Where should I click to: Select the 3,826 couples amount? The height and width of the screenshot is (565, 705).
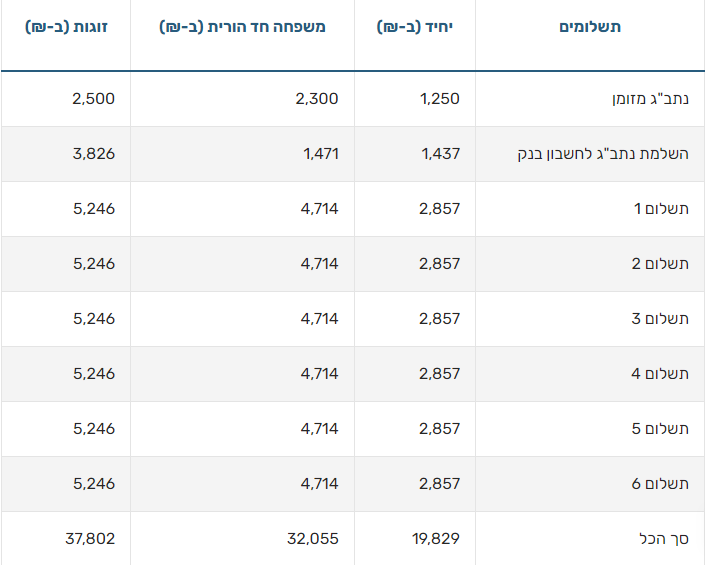click(x=94, y=154)
